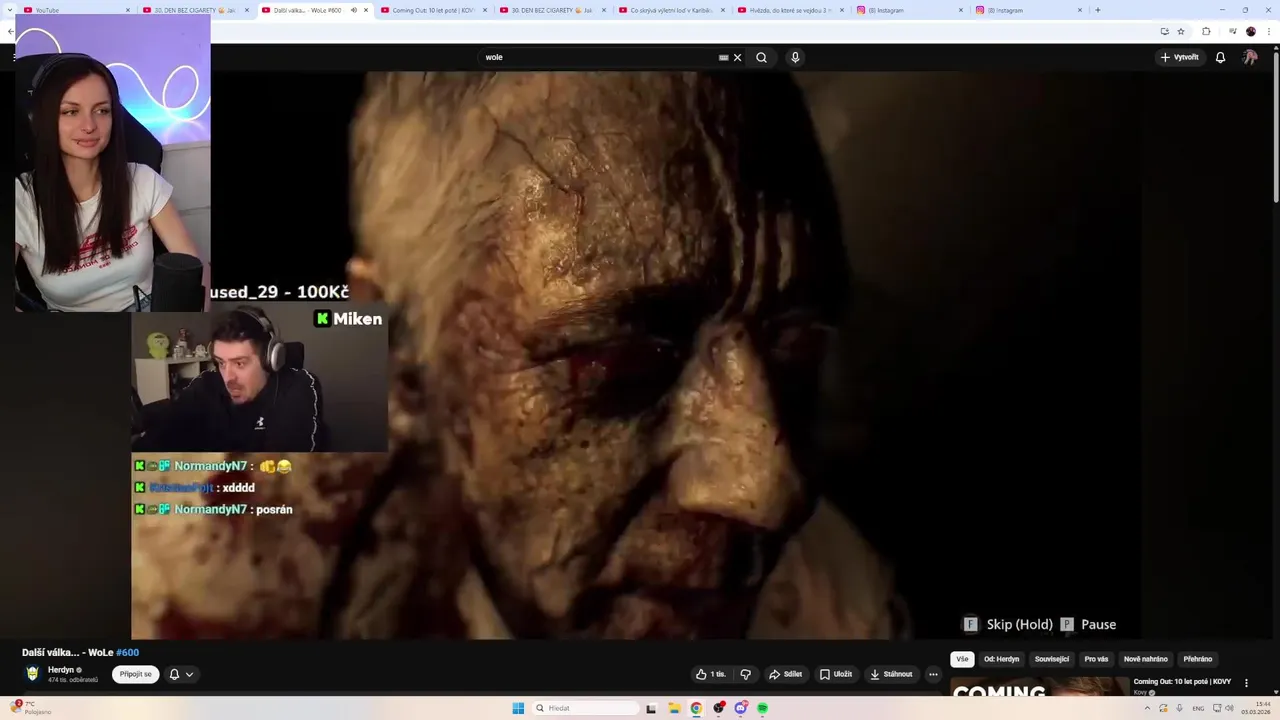Switch to the Hvězda, do které se vejdou tab
The height and width of the screenshot is (720, 1280).
789,10
